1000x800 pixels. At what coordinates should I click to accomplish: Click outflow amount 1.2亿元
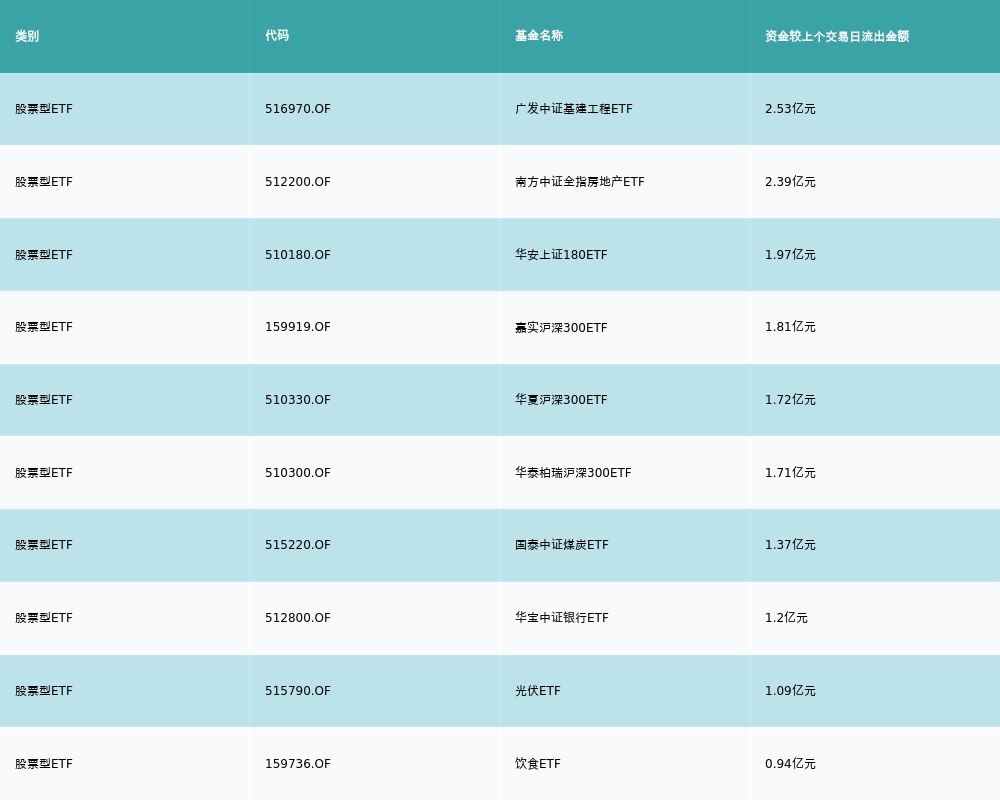786,618
